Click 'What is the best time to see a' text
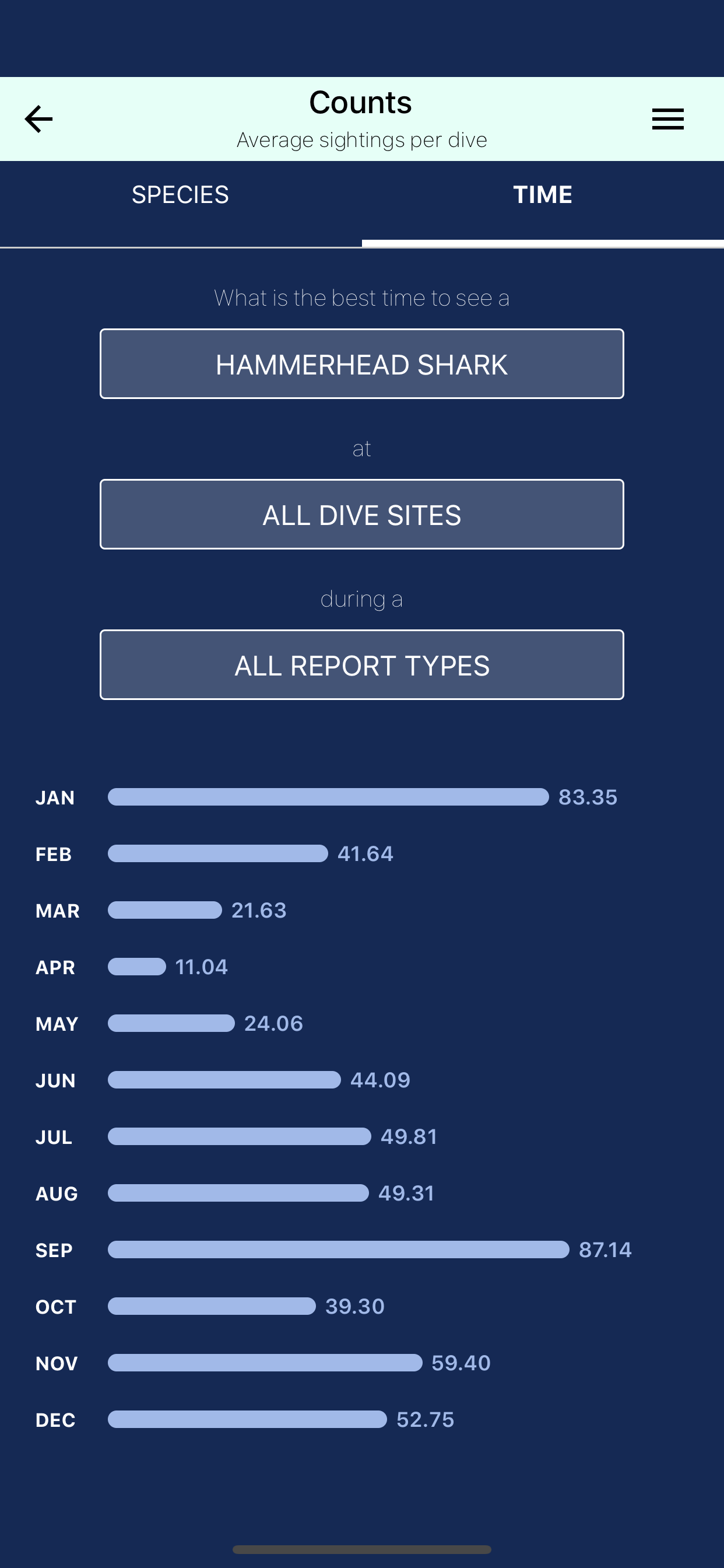The width and height of the screenshot is (724, 1568). point(362,298)
